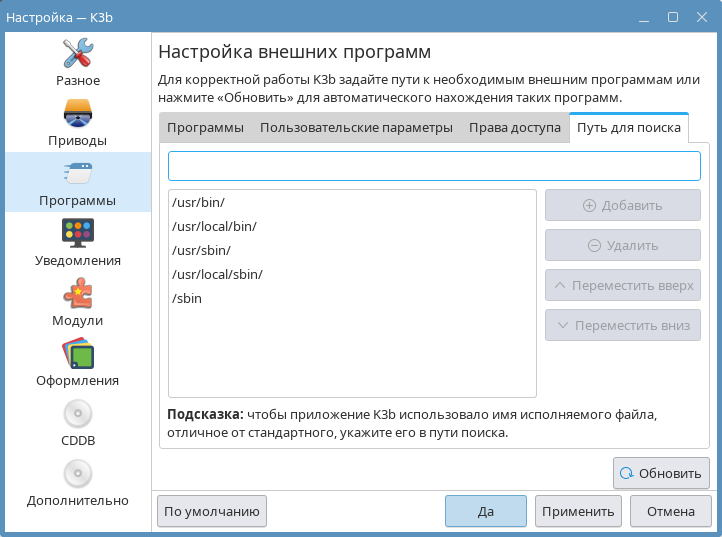722x537 pixels.
Task: Open the Разное settings section icon
Action: click(78, 52)
